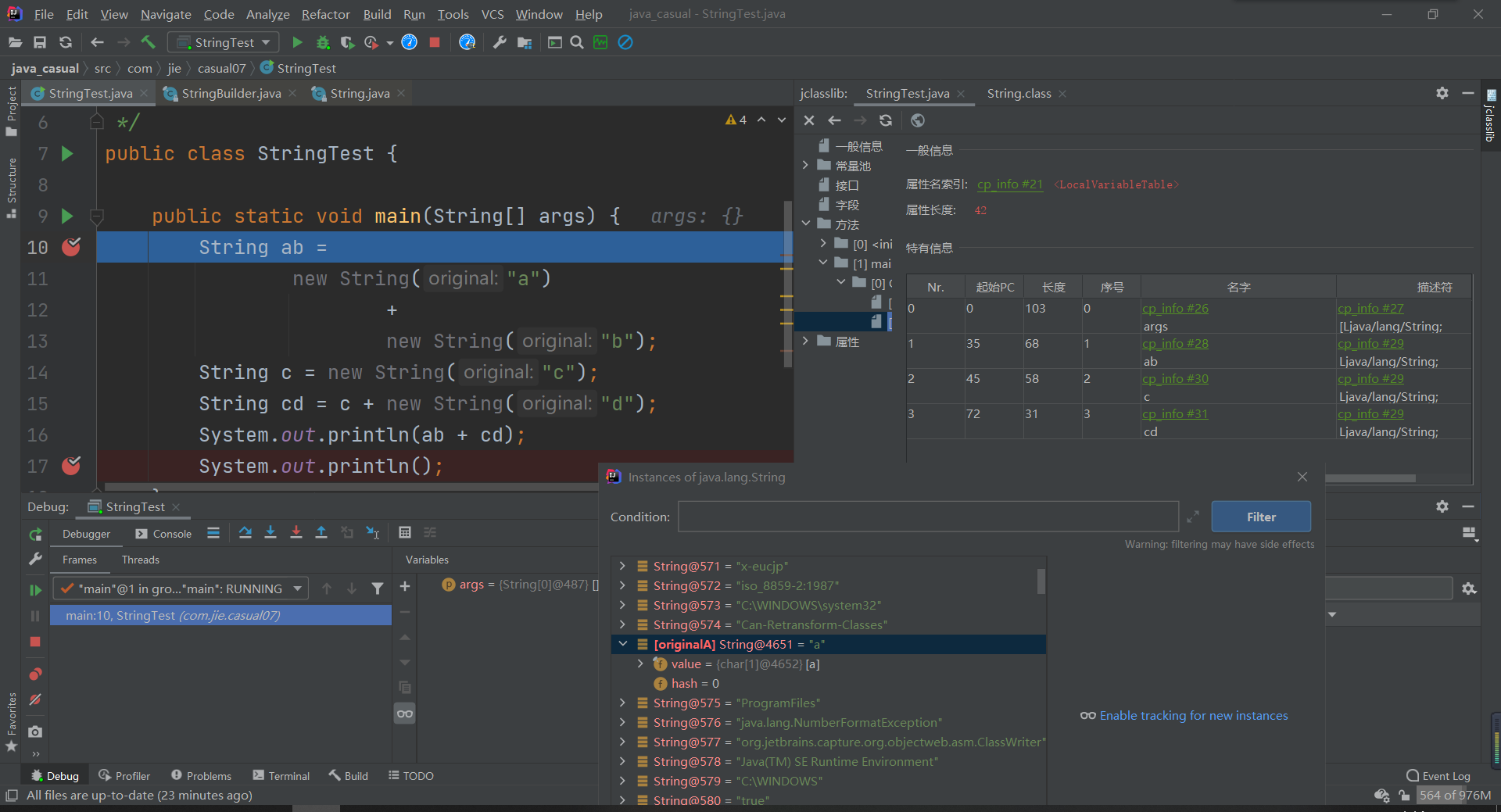Force step into with the red arrow
The width and height of the screenshot is (1501, 812).
click(x=296, y=532)
